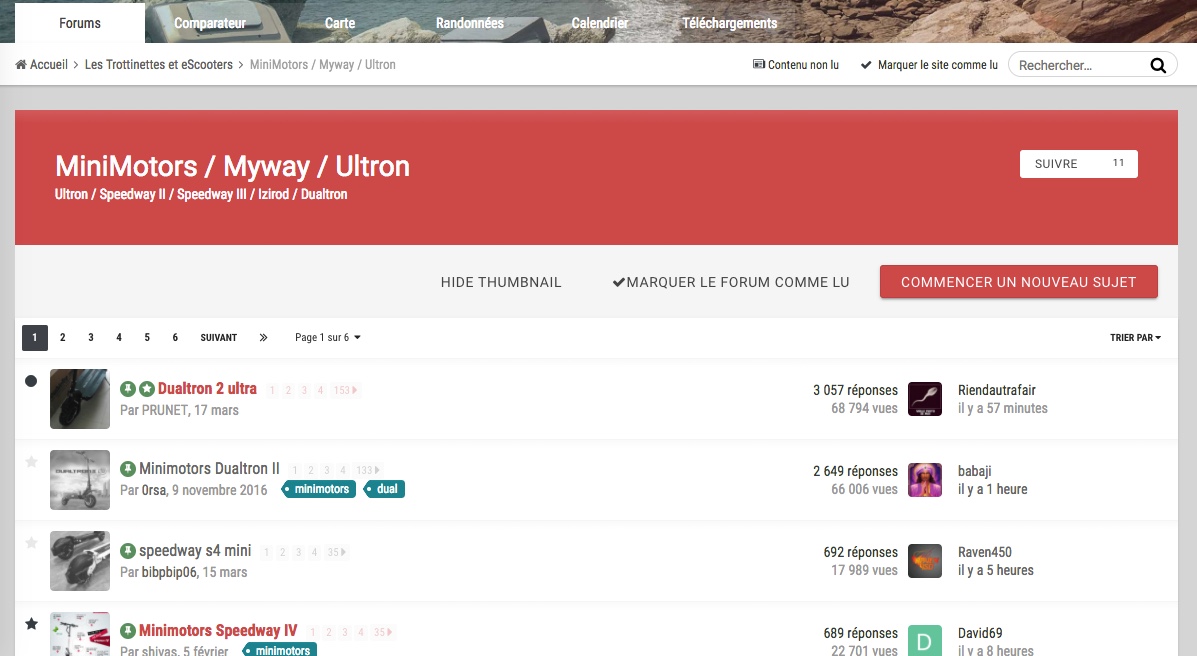Image resolution: width=1197 pixels, height=656 pixels.
Task: Click the dual tag
Action: 384,490
